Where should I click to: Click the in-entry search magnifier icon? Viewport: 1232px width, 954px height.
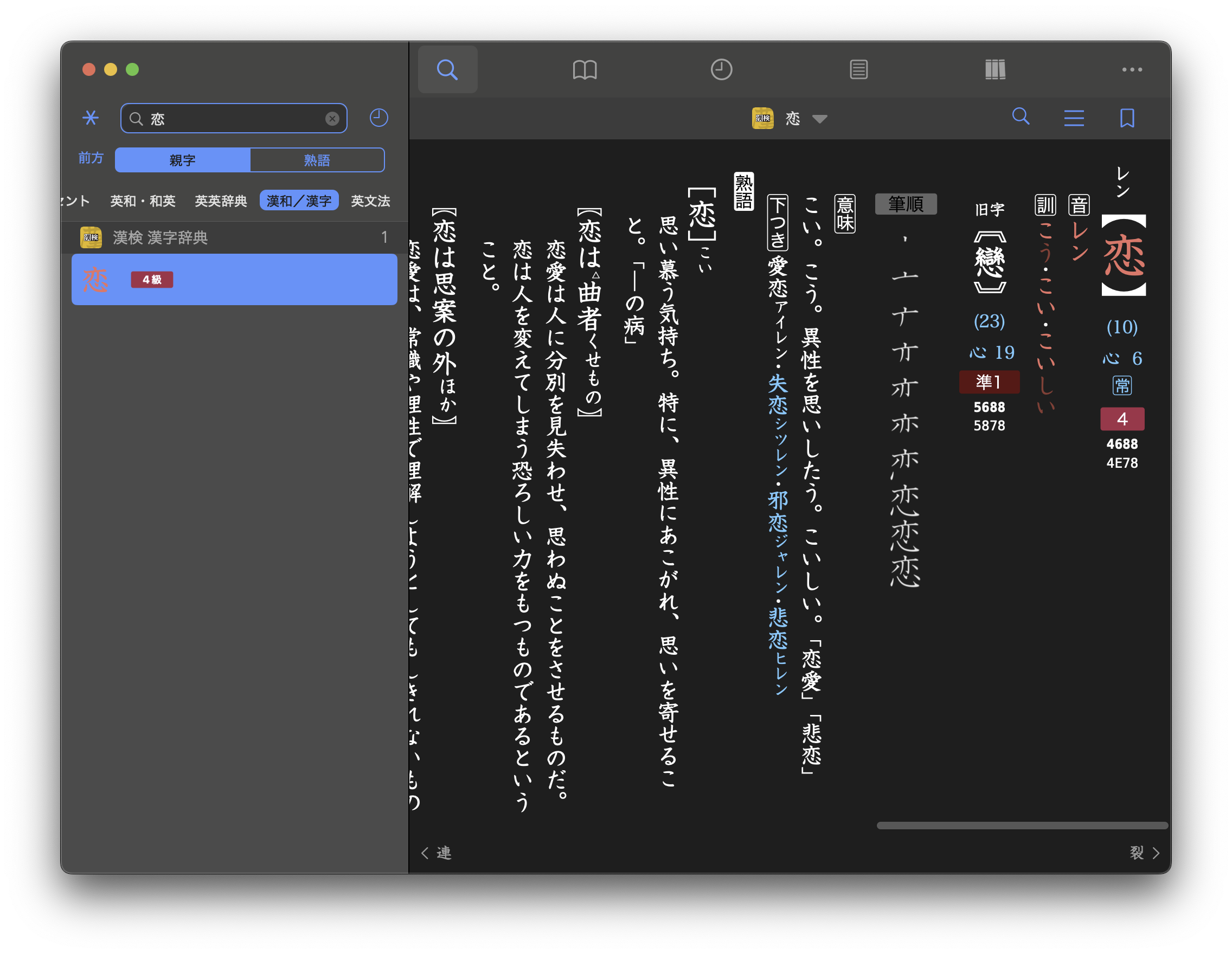tap(1021, 117)
